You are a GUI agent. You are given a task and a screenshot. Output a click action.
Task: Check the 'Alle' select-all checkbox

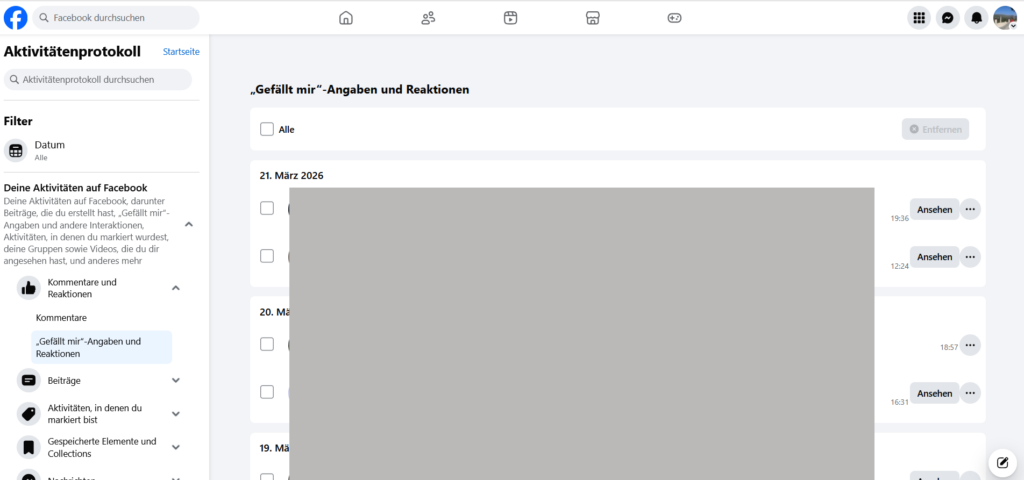(267, 129)
